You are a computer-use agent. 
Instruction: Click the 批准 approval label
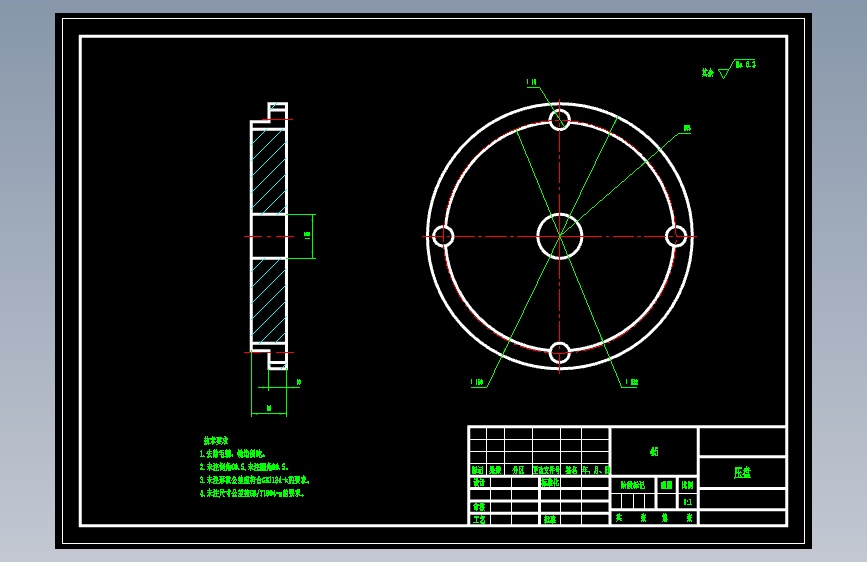pos(550,519)
